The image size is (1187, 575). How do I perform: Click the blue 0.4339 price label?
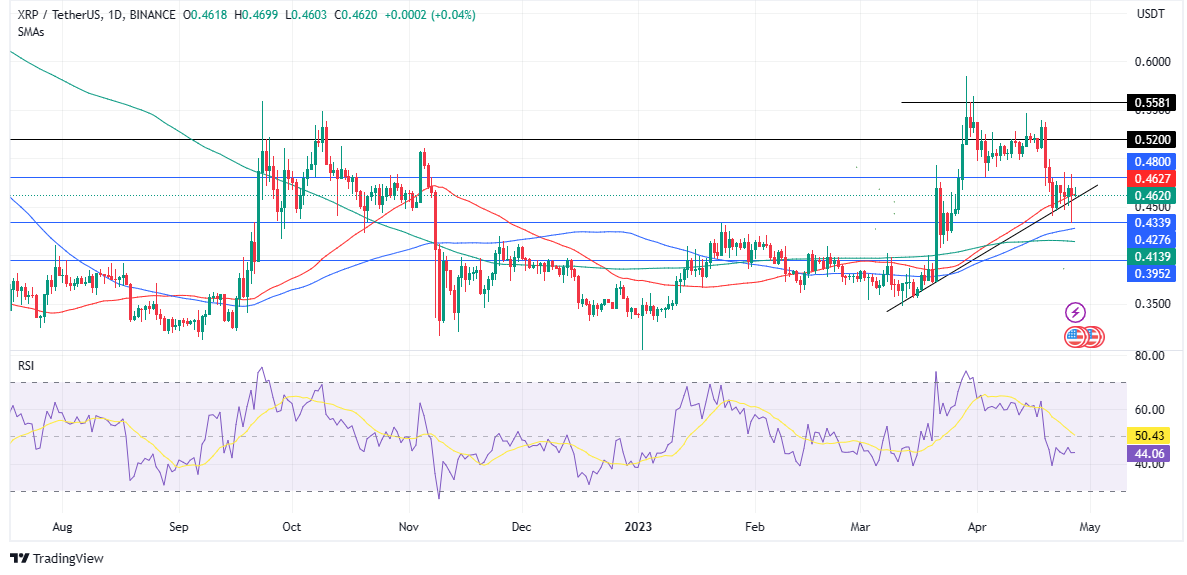coord(1151,222)
